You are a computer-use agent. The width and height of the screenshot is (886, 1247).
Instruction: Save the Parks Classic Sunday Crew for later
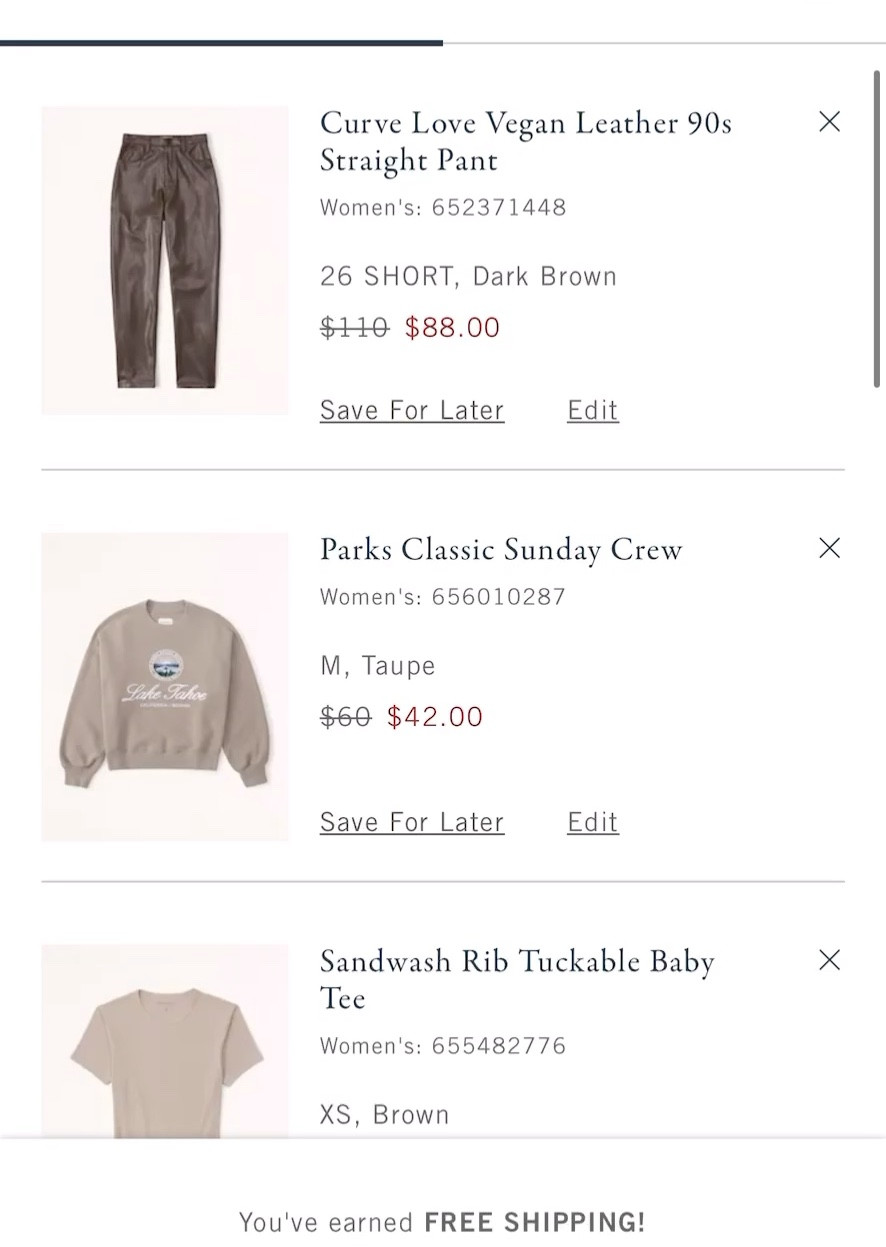tap(411, 821)
